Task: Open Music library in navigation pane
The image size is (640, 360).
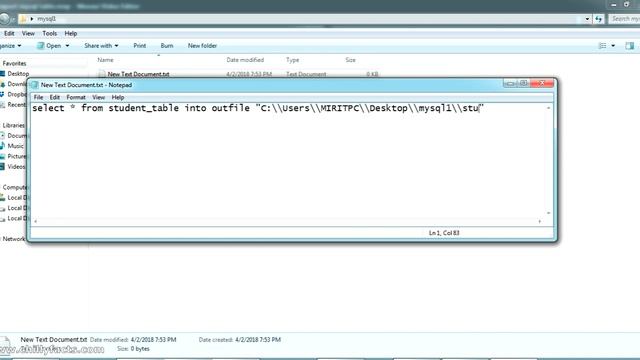Action: pyautogui.click(x=16, y=146)
